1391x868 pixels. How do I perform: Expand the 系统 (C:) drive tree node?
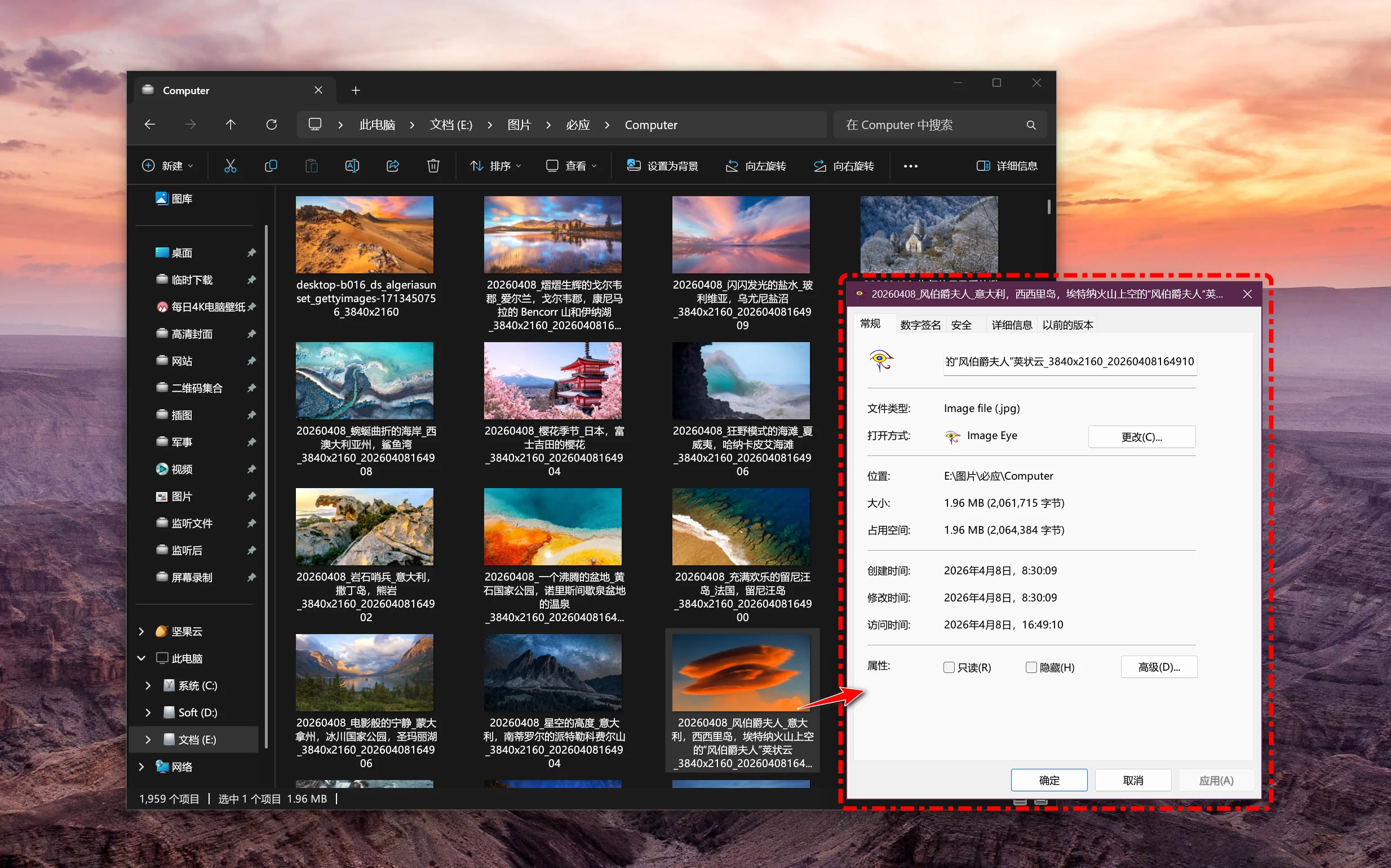coord(148,685)
